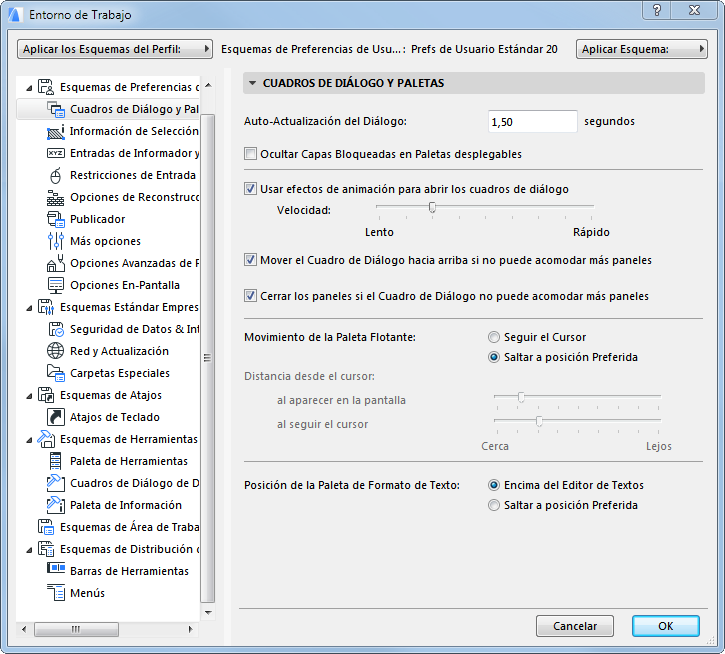The height and width of the screenshot is (654, 725).
Task: Collapse Esquemas de Herramientas tree node
Action: pos(29,439)
